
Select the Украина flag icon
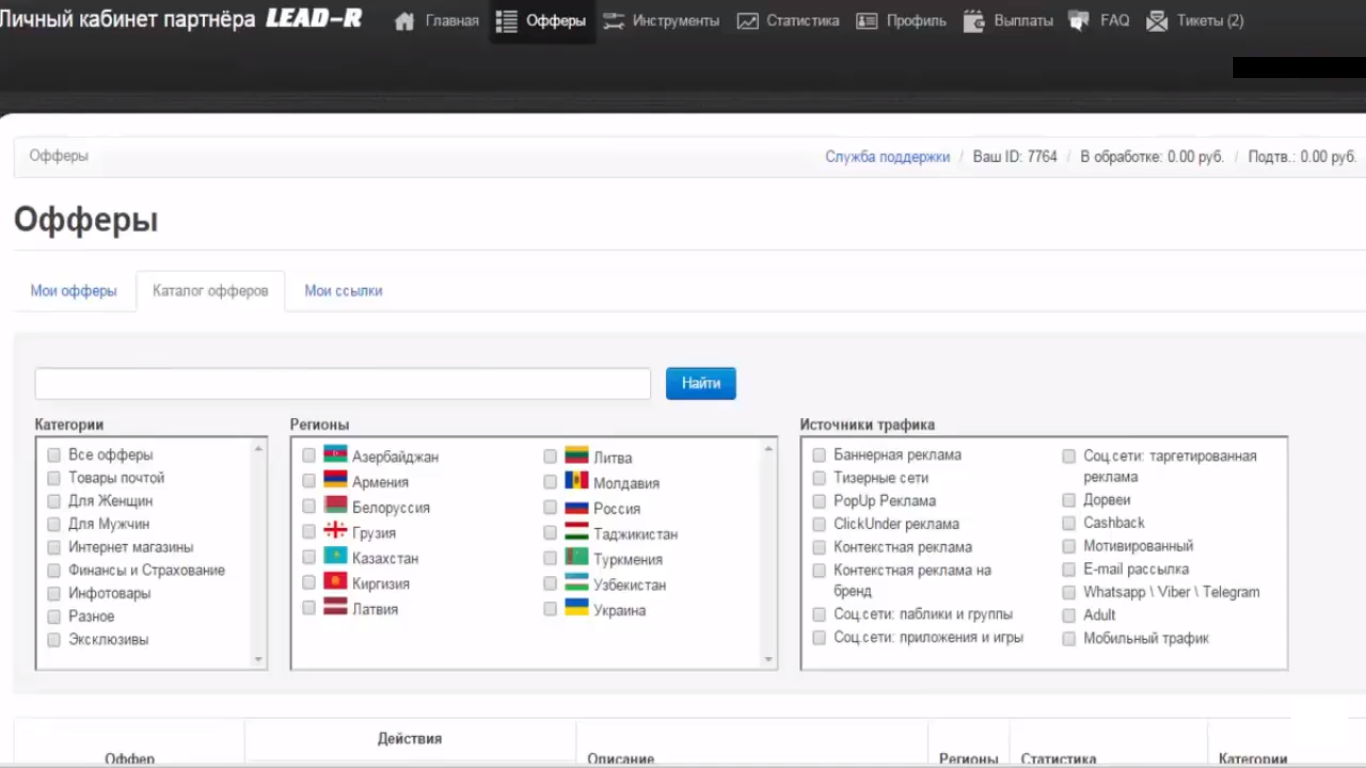tap(576, 608)
